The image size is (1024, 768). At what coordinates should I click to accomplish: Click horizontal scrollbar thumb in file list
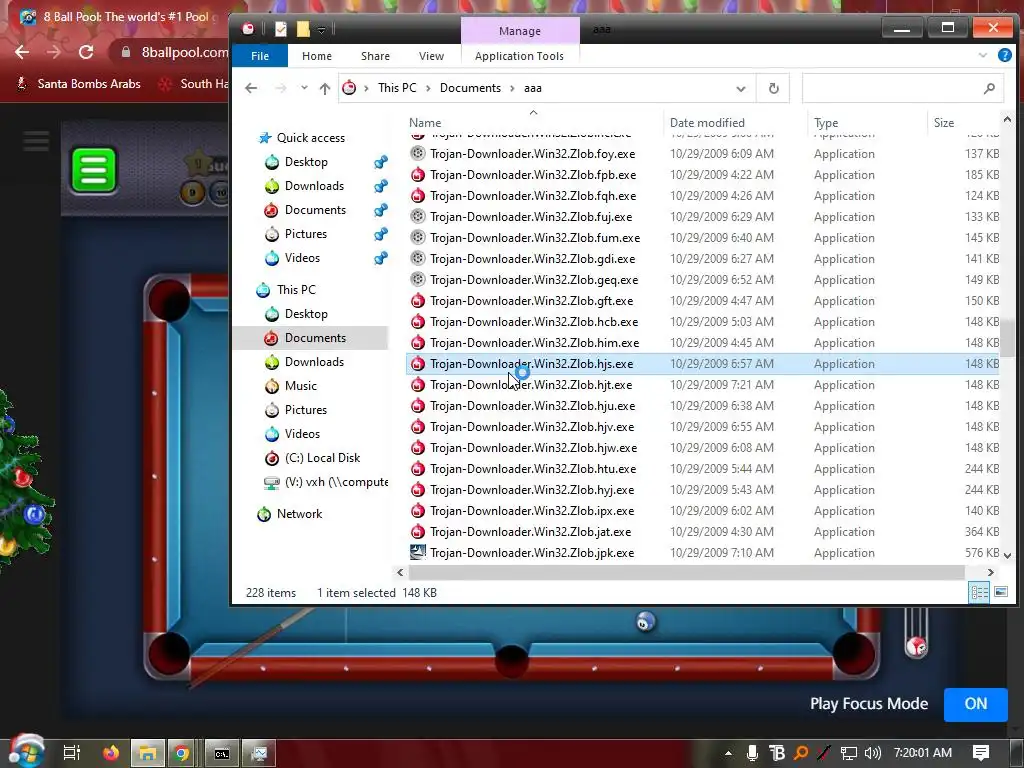click(686, 572)
